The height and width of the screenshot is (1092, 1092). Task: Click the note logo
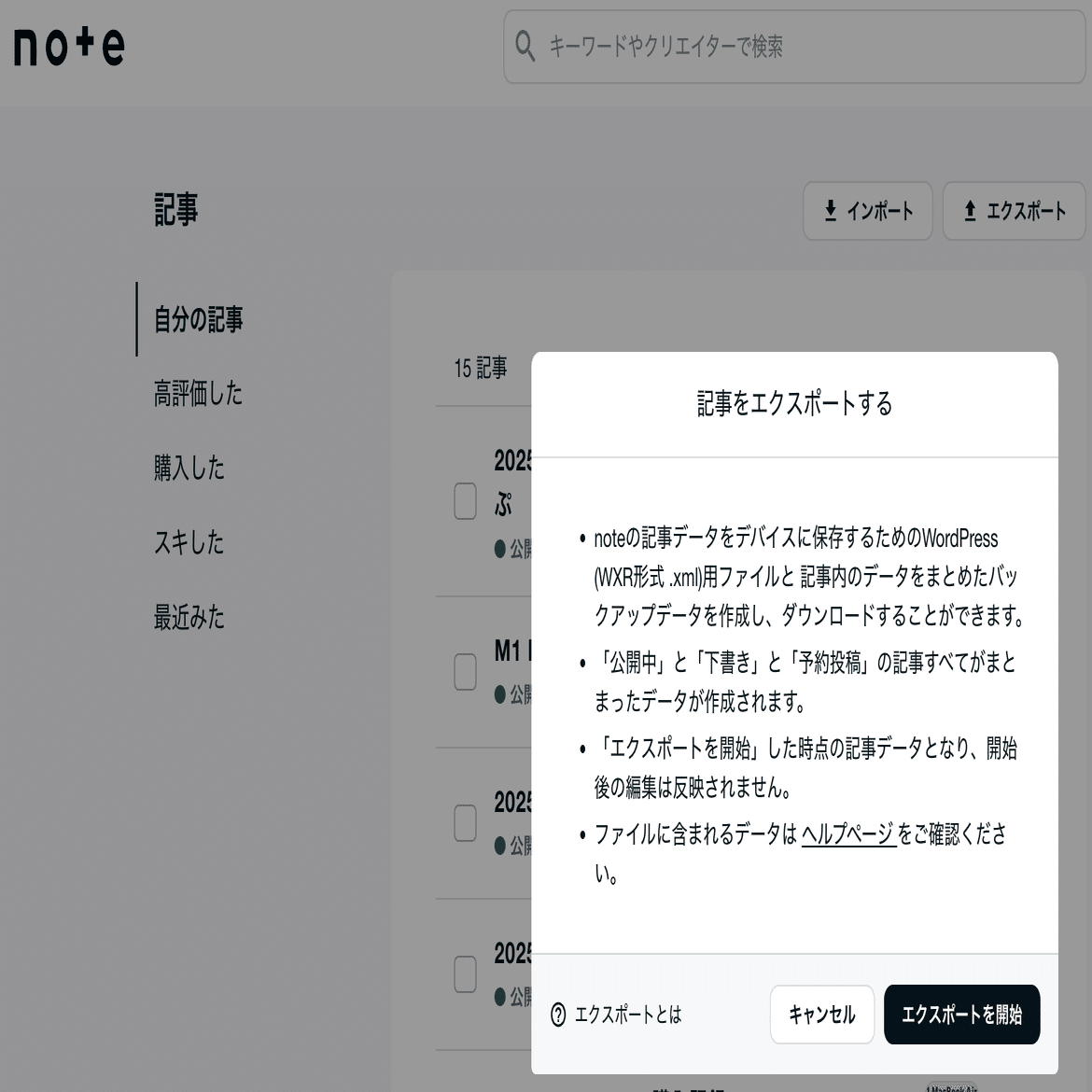(x=65, y=49)
